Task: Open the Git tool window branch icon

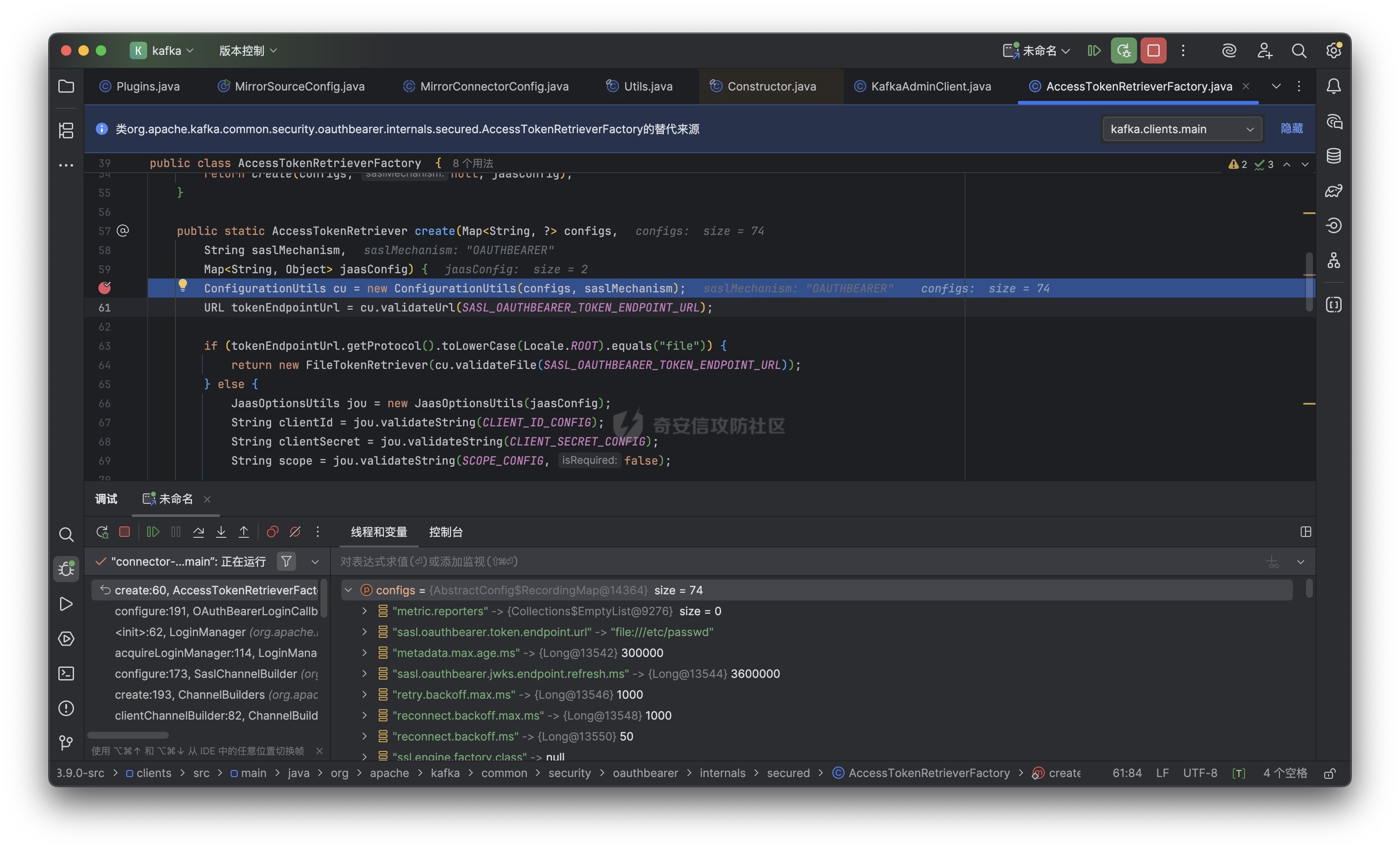Action: pyautogui.click(x=66, y=743)
